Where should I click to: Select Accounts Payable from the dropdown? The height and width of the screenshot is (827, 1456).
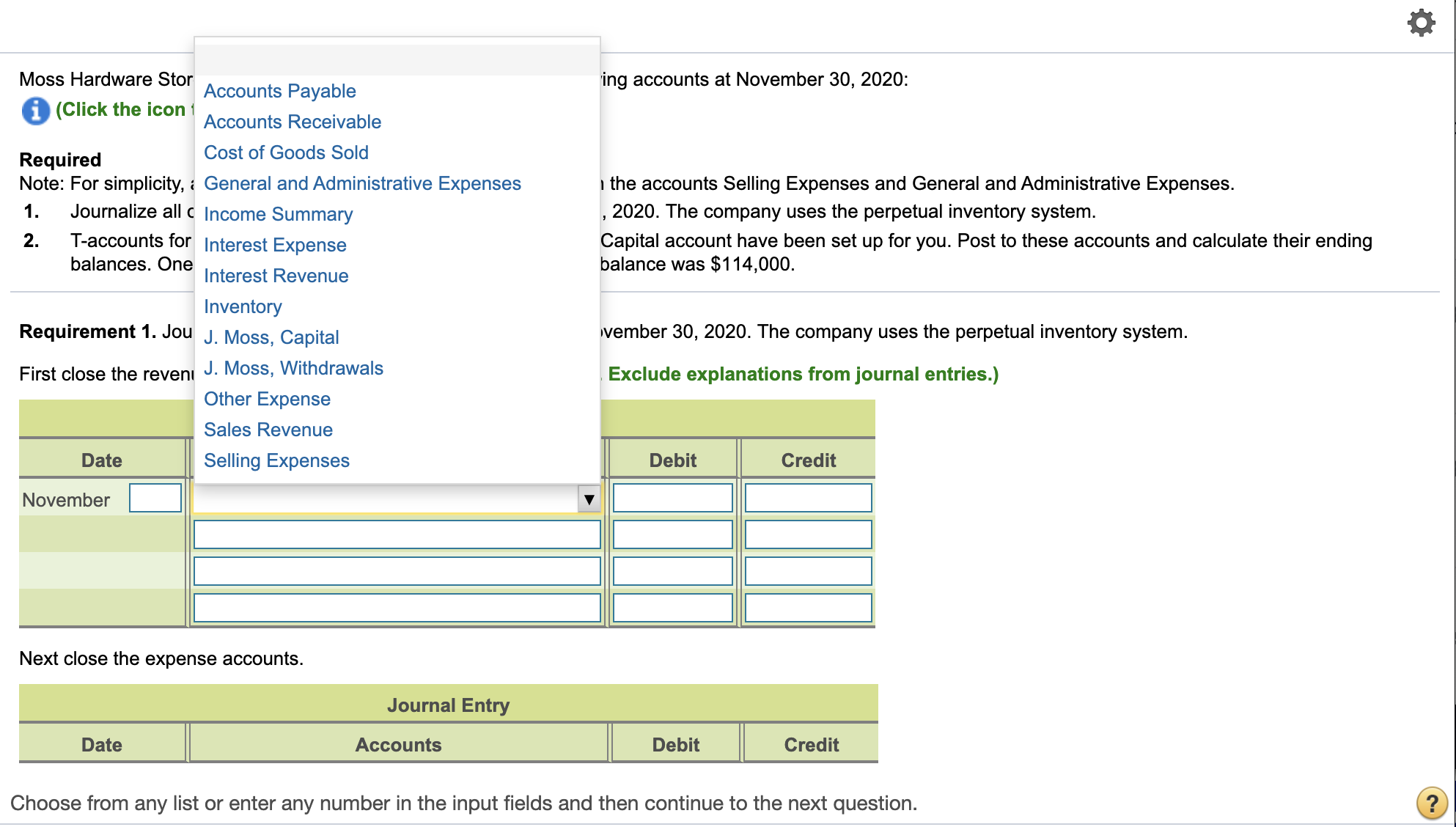pos(279,91)
